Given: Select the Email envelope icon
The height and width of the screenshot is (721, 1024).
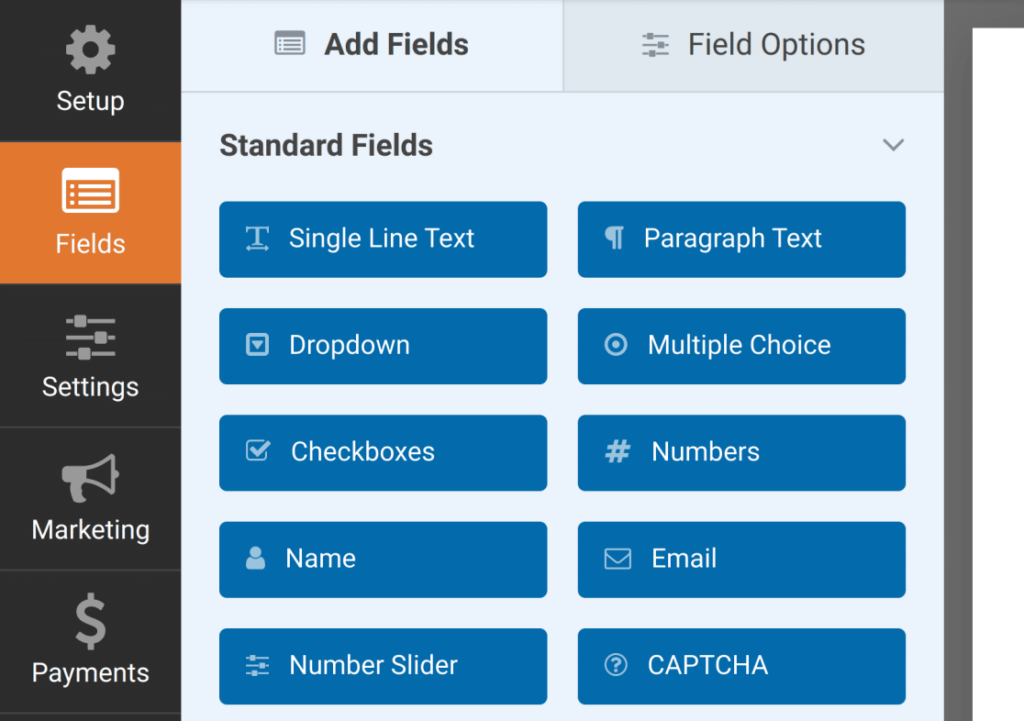Looking at the screenshot, I should click(x=617, y=559).
